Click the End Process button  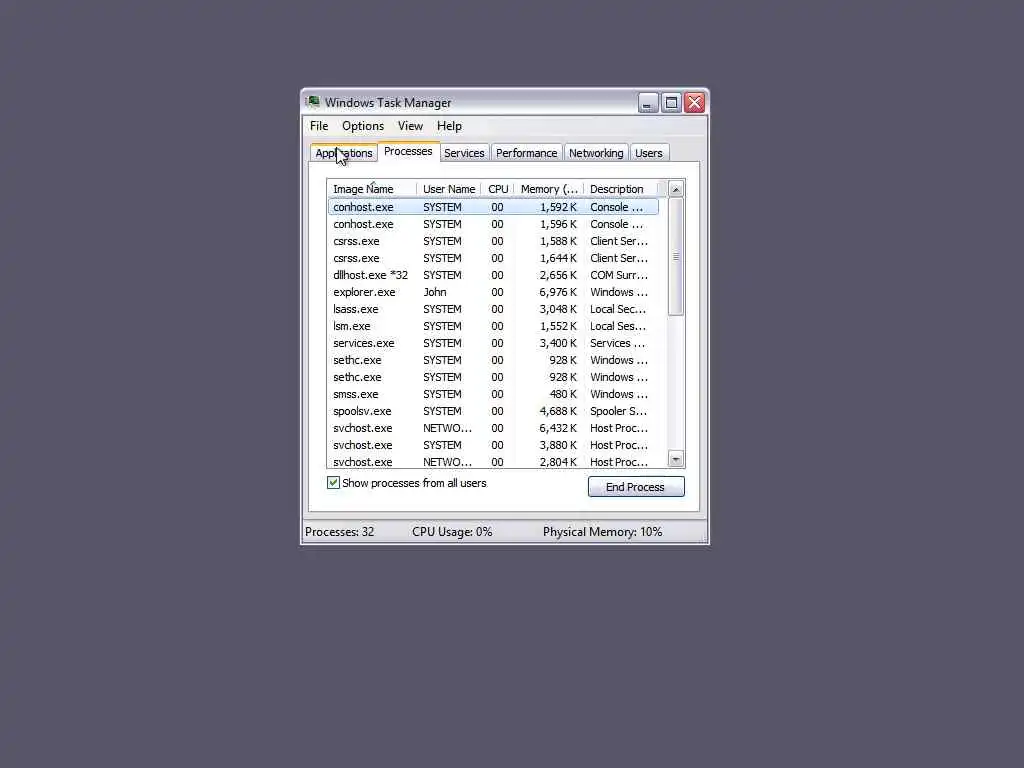click(x=636, y=487)
